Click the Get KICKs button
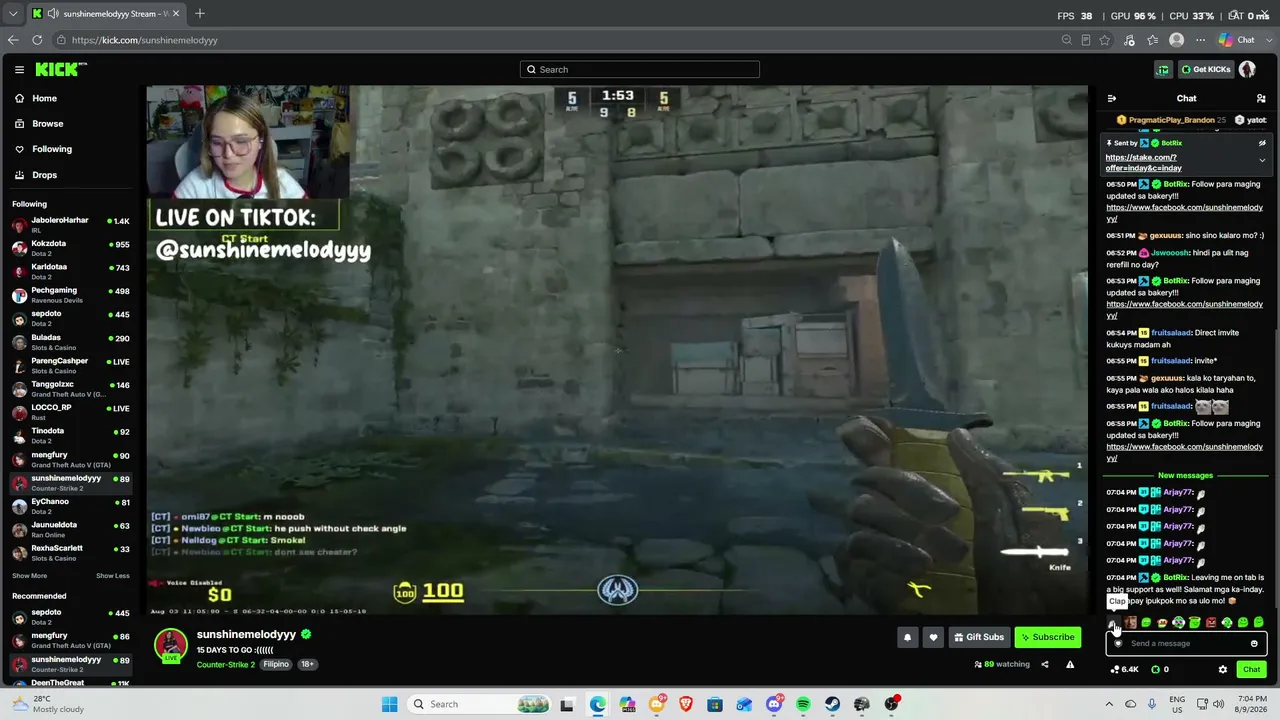The image size is (1280, 720). (1205, 69)
